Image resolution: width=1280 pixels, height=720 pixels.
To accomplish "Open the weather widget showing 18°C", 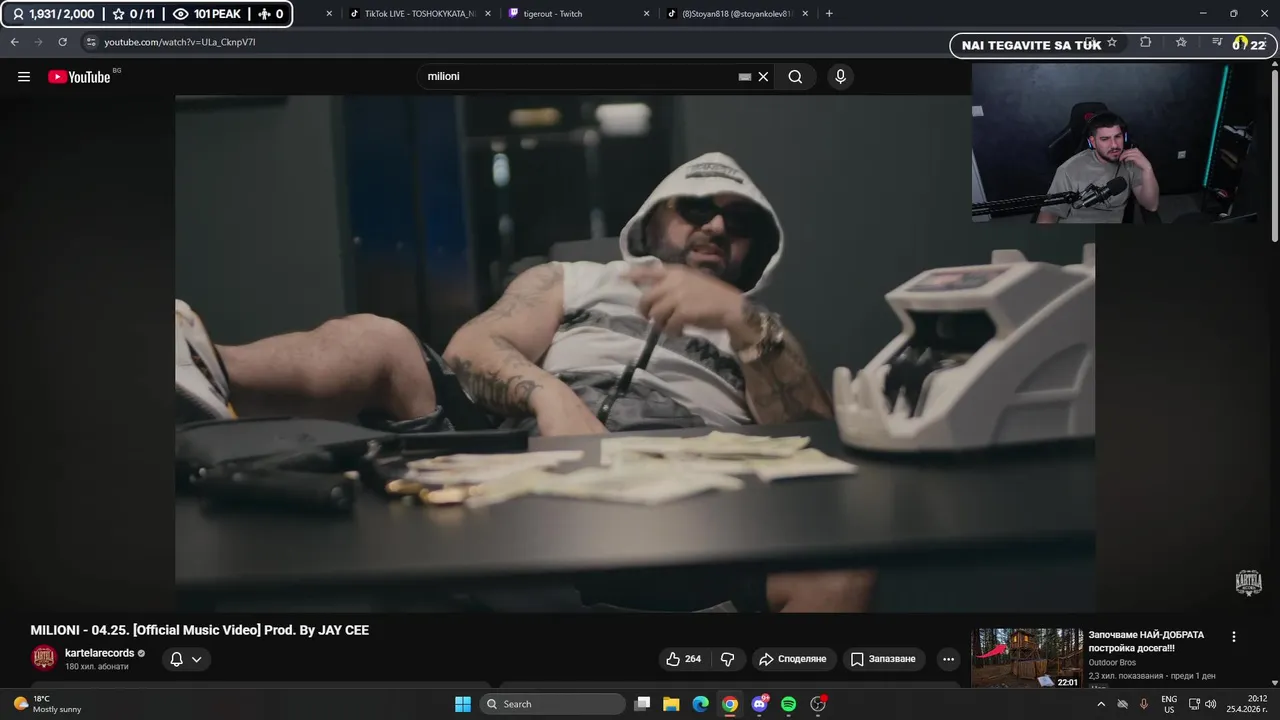I will point(47,704).
